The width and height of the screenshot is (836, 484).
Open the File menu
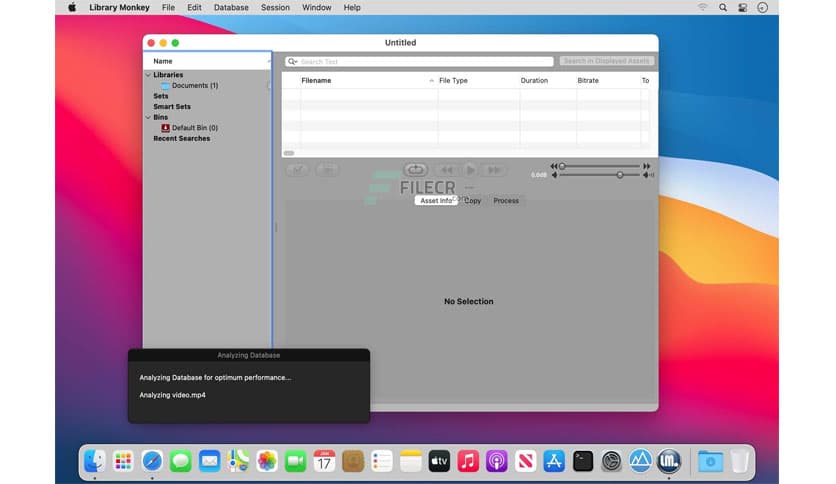coord(168,7)
